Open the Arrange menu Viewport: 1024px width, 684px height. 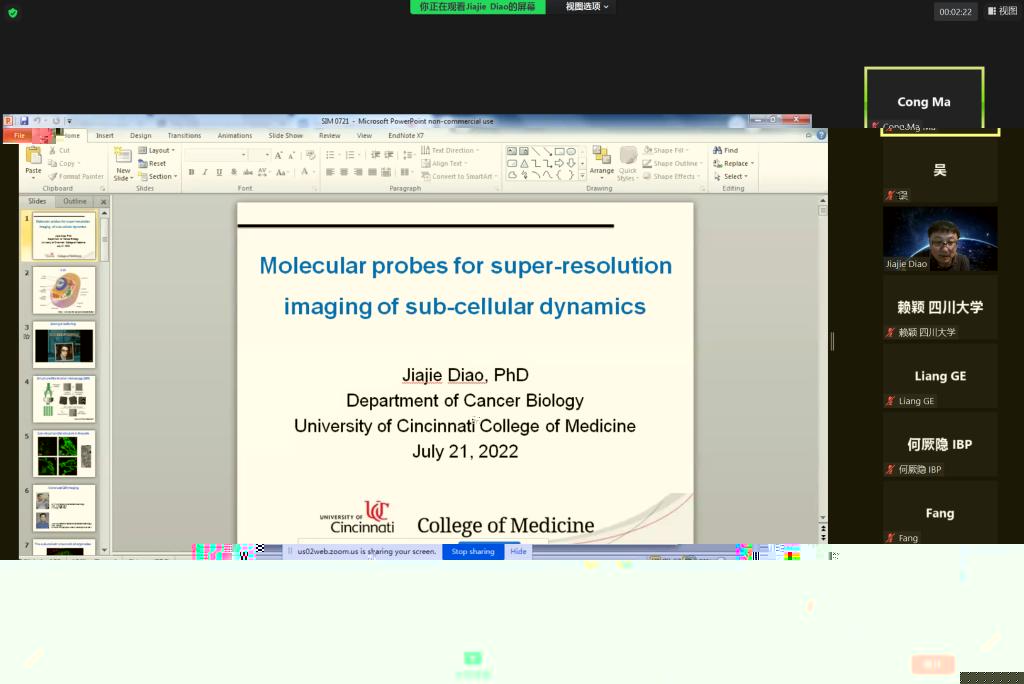(x=601, y=162)
